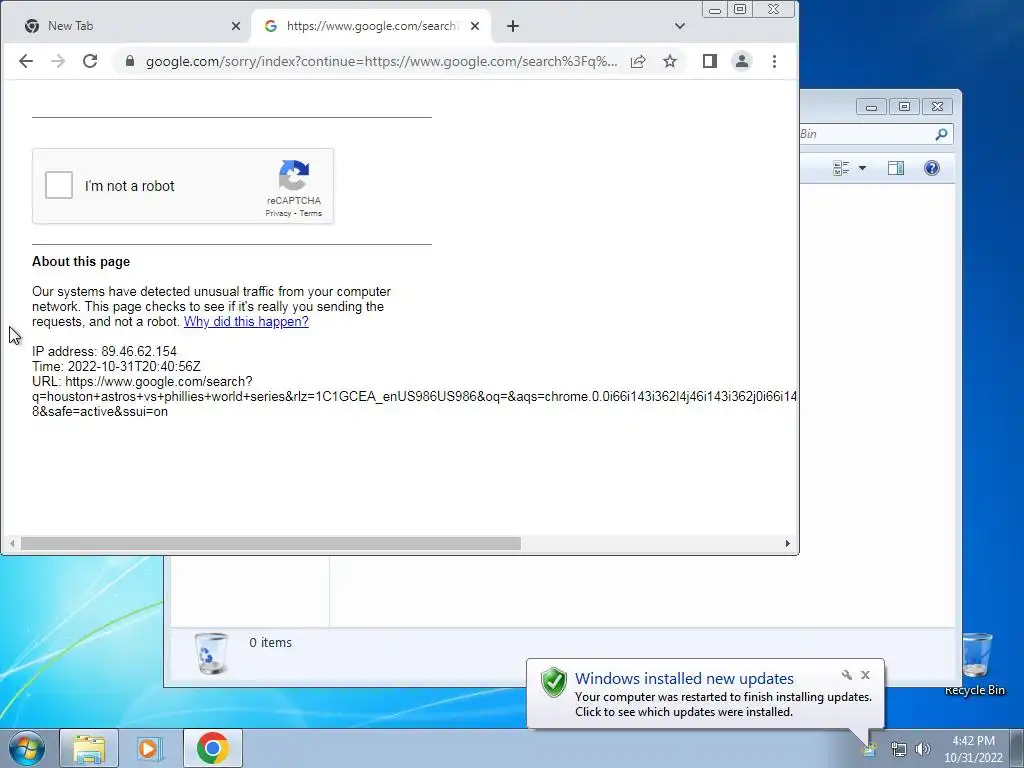This screenshot has height=768, width=1024.
Task: Maximize the Chrome window
Action: click(740, 9)
